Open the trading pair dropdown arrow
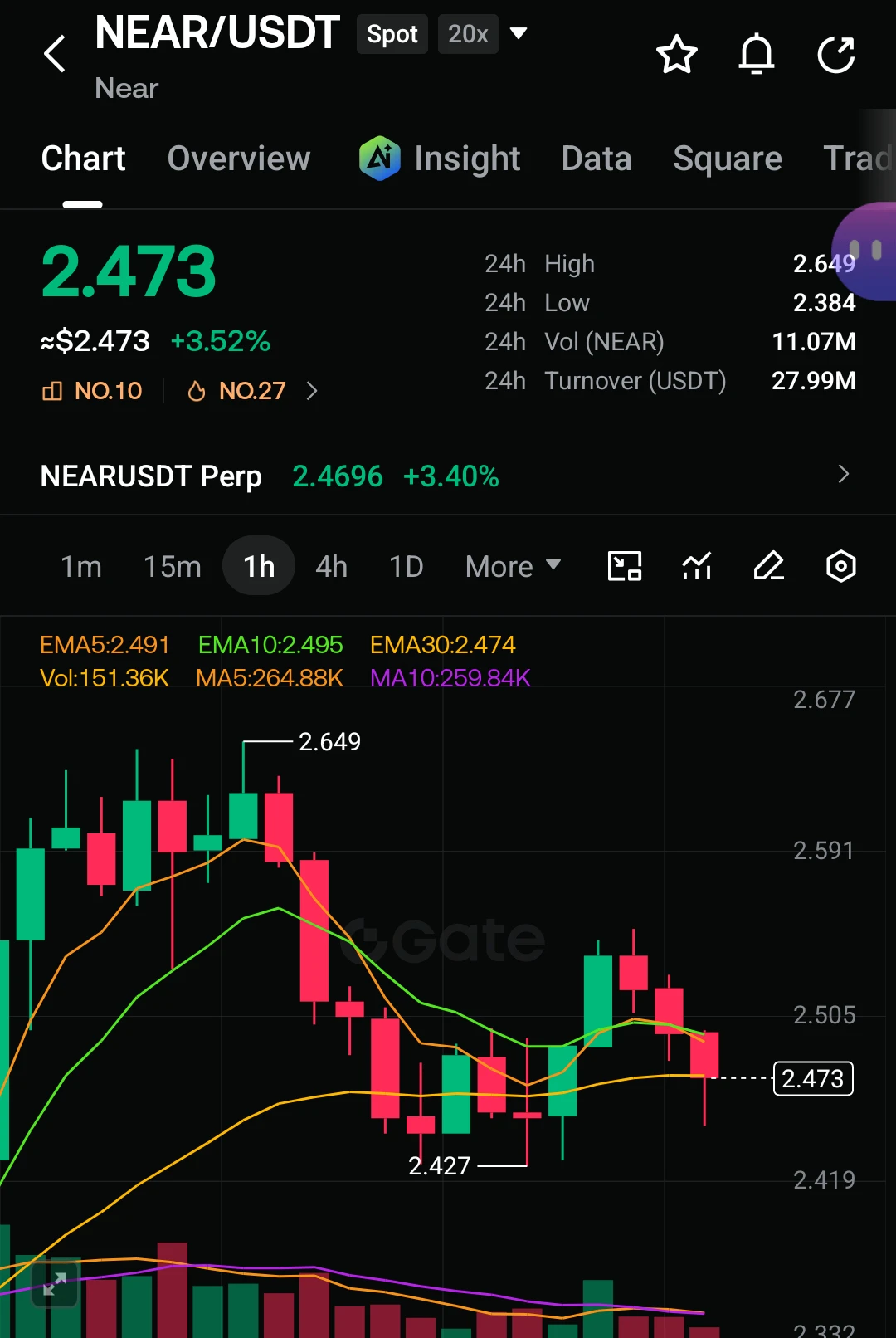 [x=519, y=33]
